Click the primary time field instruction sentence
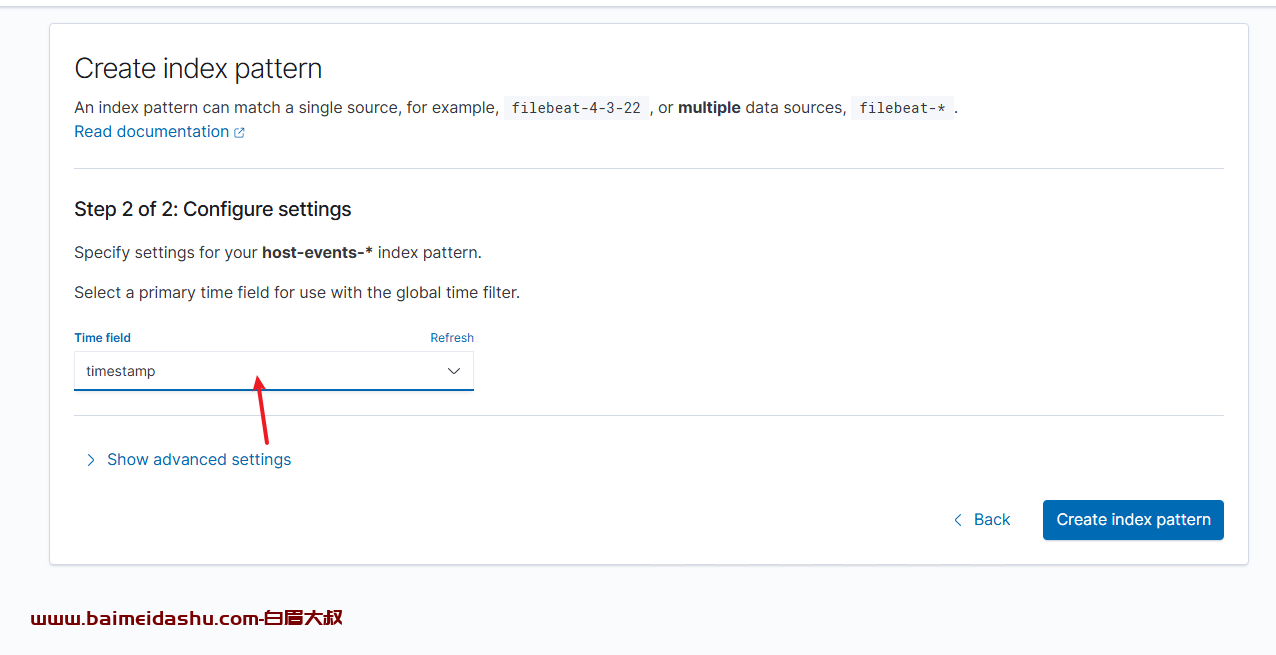1276x655 pixels. (297, 293)
